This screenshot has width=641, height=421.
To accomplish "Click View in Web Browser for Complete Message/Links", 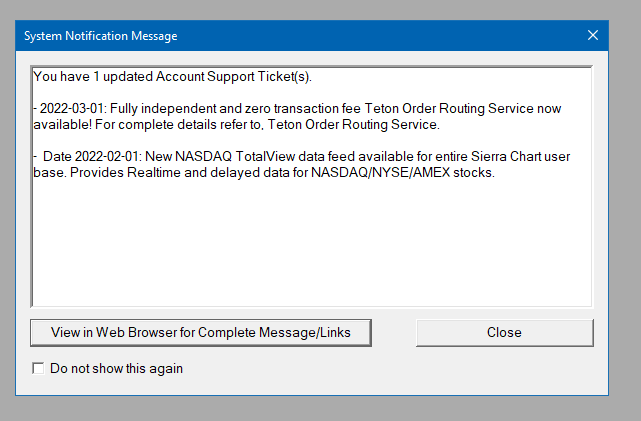I will (201, 333).
